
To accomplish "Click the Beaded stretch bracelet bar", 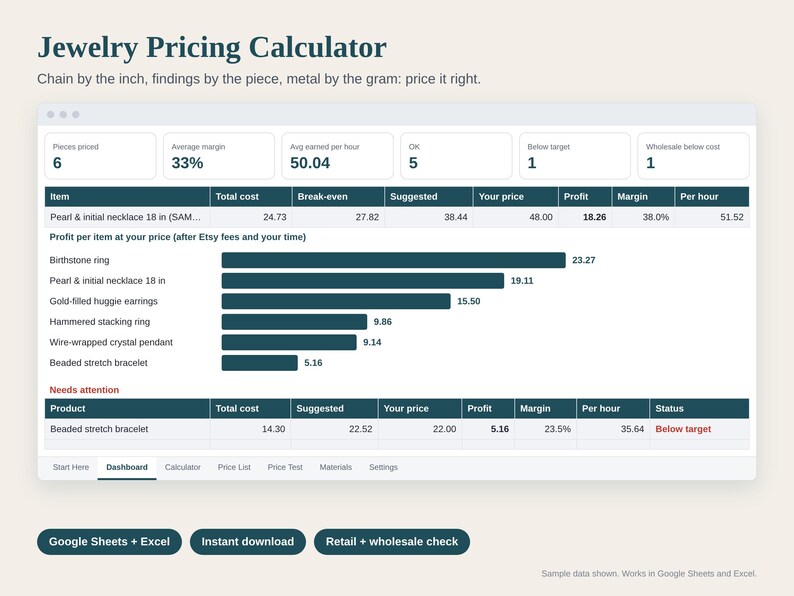I will tap(260, 363).
